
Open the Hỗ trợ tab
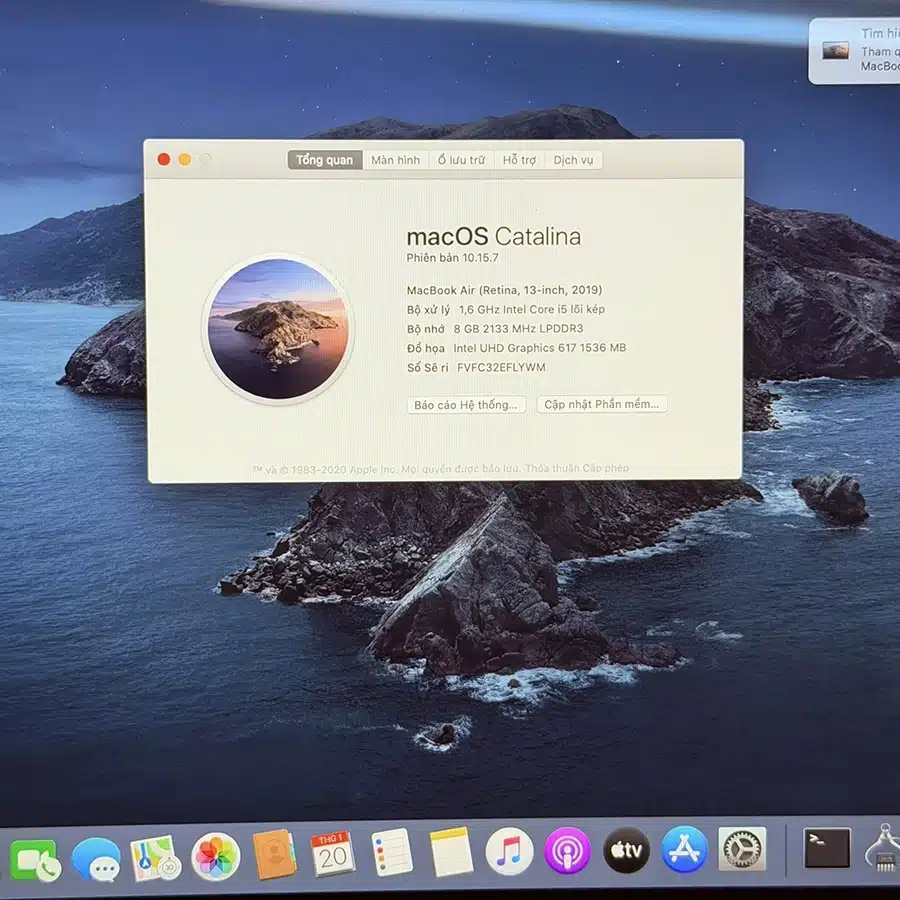[x=519, y=160]
